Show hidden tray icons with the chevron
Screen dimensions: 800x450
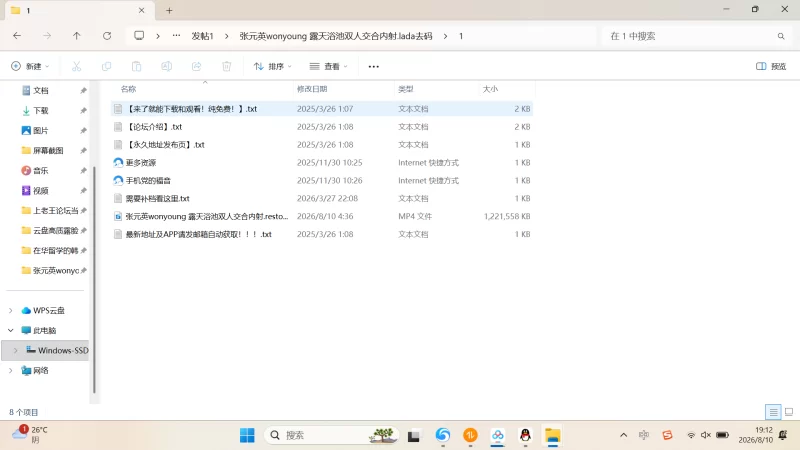(623, 435)
